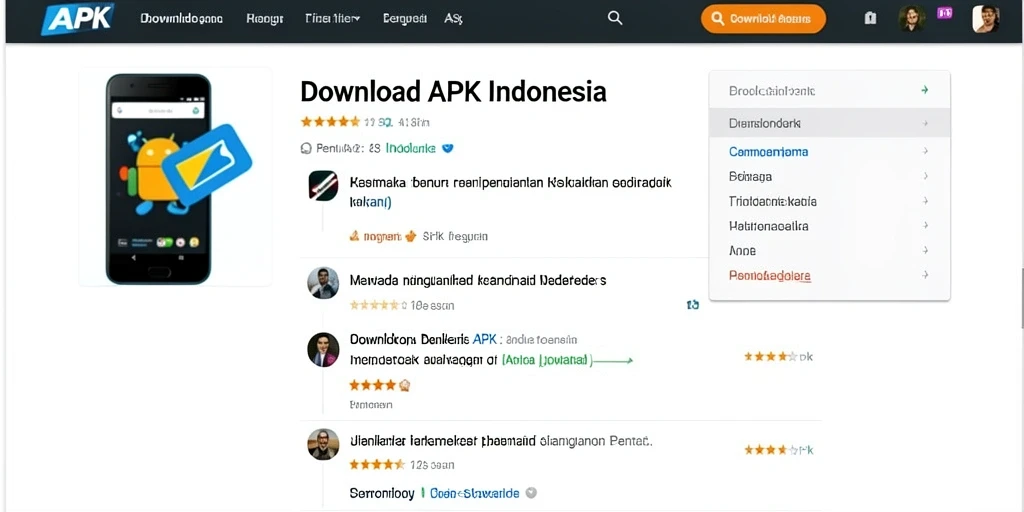Open the "Downmldogene" header menu item
Screen dimensions: 1024x512
coord(182,19)
